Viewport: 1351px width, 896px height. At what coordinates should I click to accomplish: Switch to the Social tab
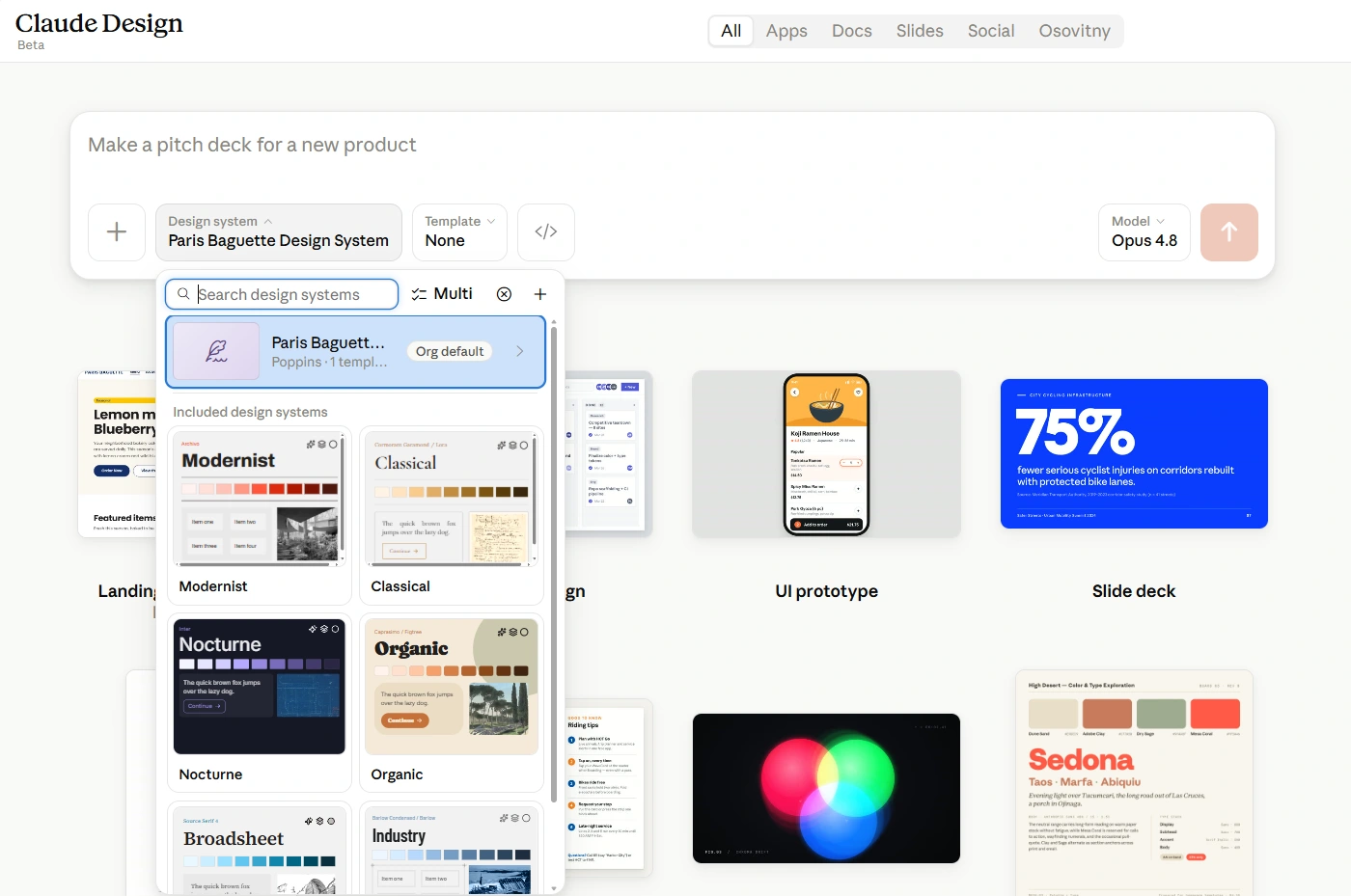click(991, 31)
